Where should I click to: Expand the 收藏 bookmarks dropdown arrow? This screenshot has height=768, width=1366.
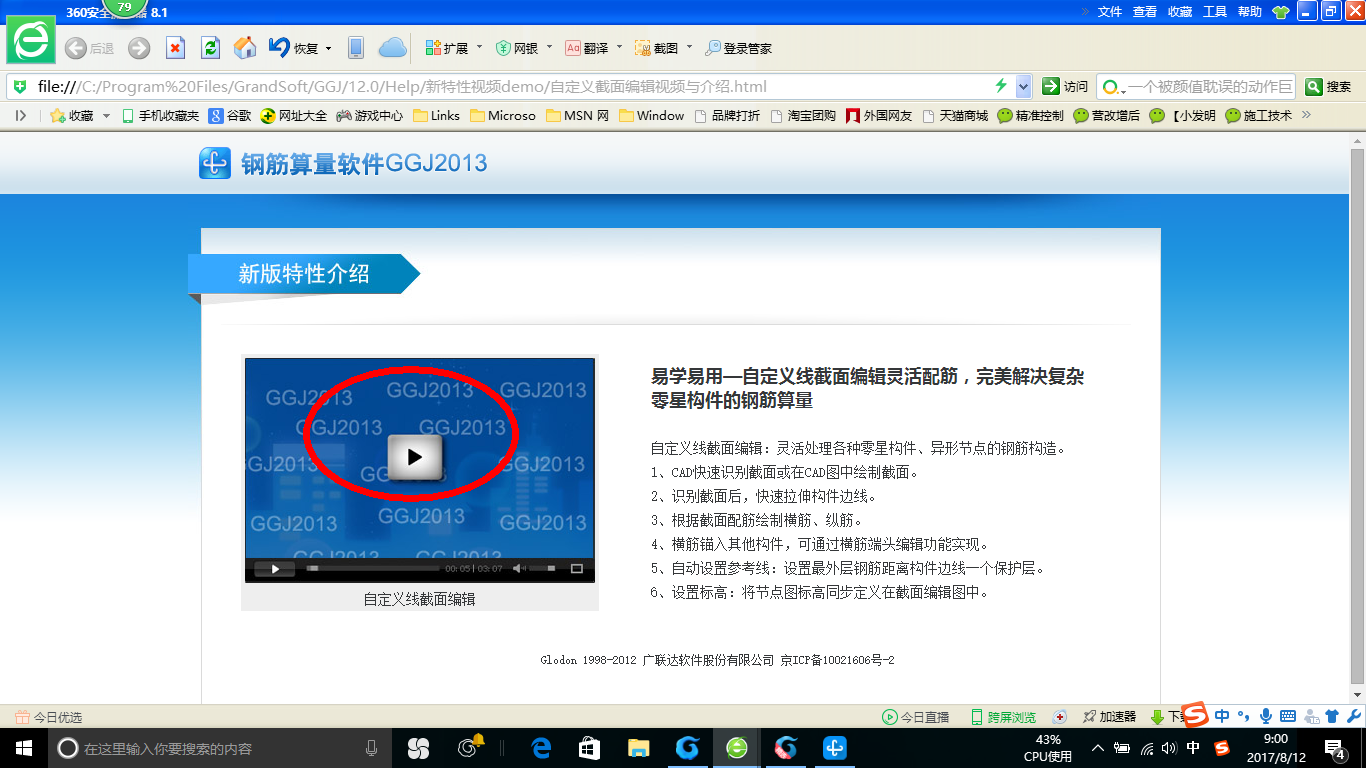[106, 116]
